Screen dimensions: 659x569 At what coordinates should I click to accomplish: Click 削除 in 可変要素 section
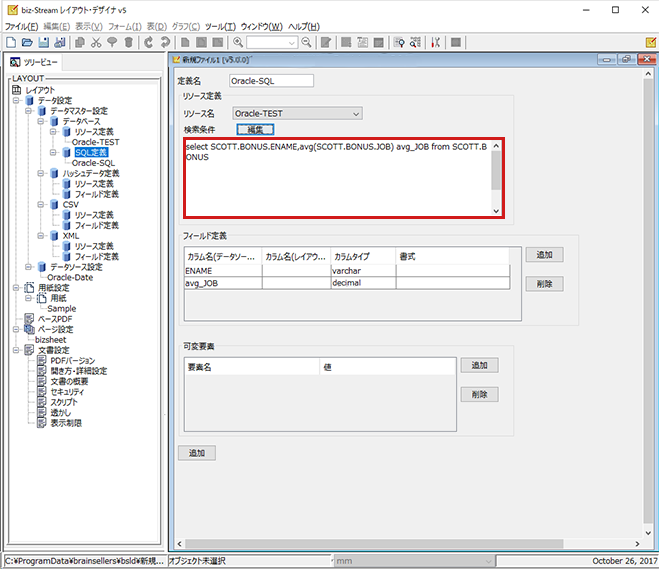click(479, 395)
